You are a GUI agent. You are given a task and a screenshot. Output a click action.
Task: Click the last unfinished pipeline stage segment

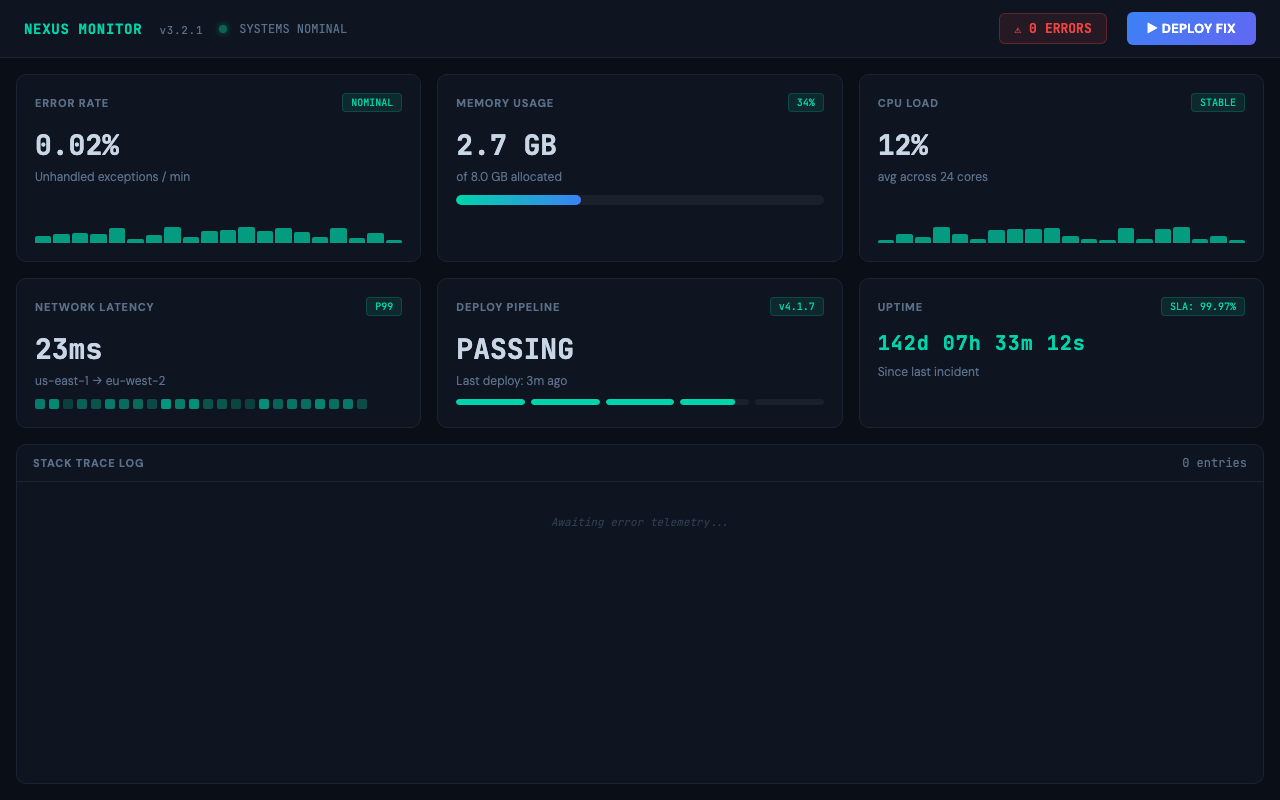pyautogui.click(x=789, y=402)
